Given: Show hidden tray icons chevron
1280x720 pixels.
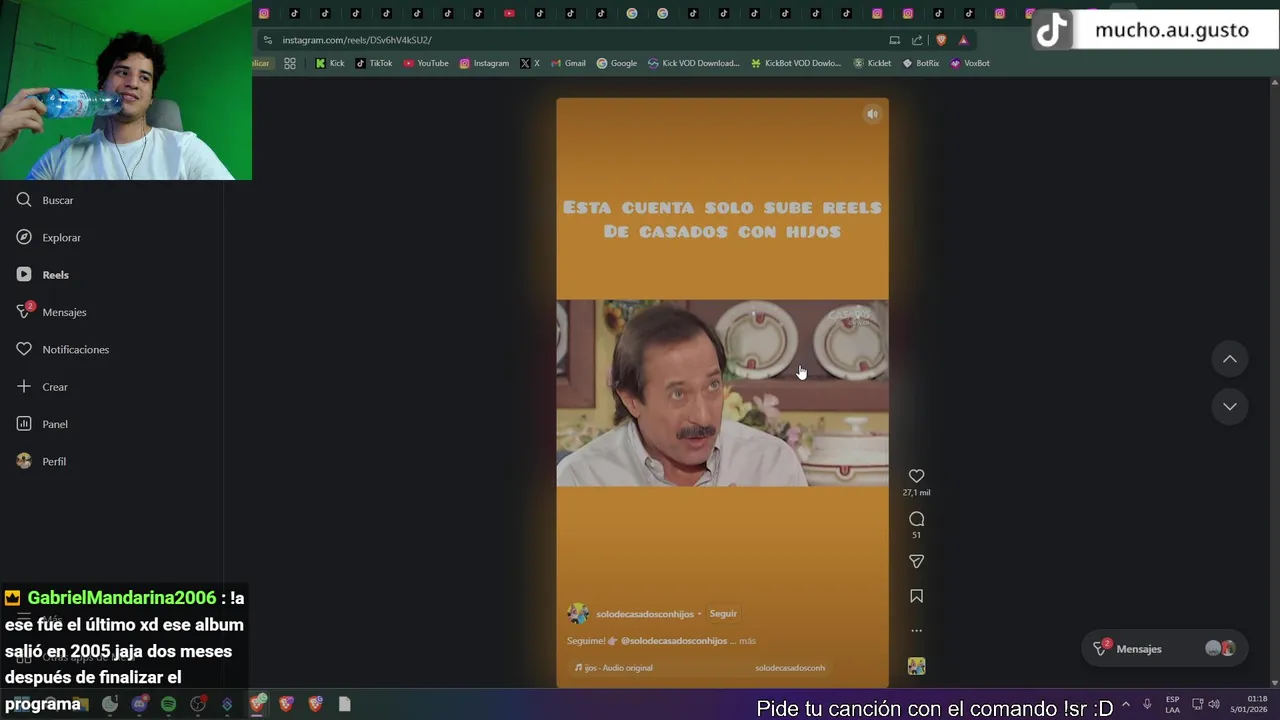Looking at the screenshot, I should 1126,704.
